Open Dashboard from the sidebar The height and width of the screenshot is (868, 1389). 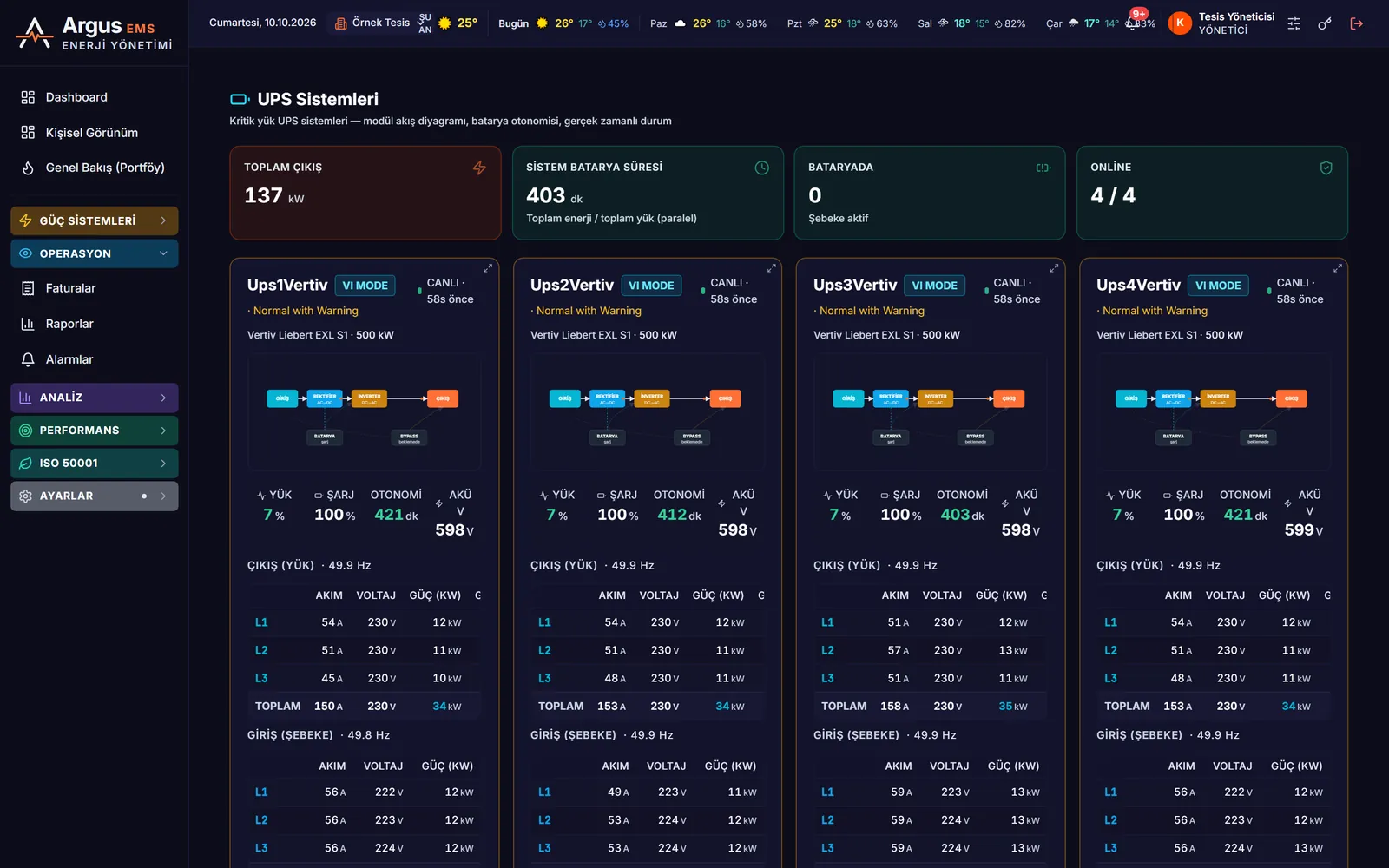(x=95, y=97)
